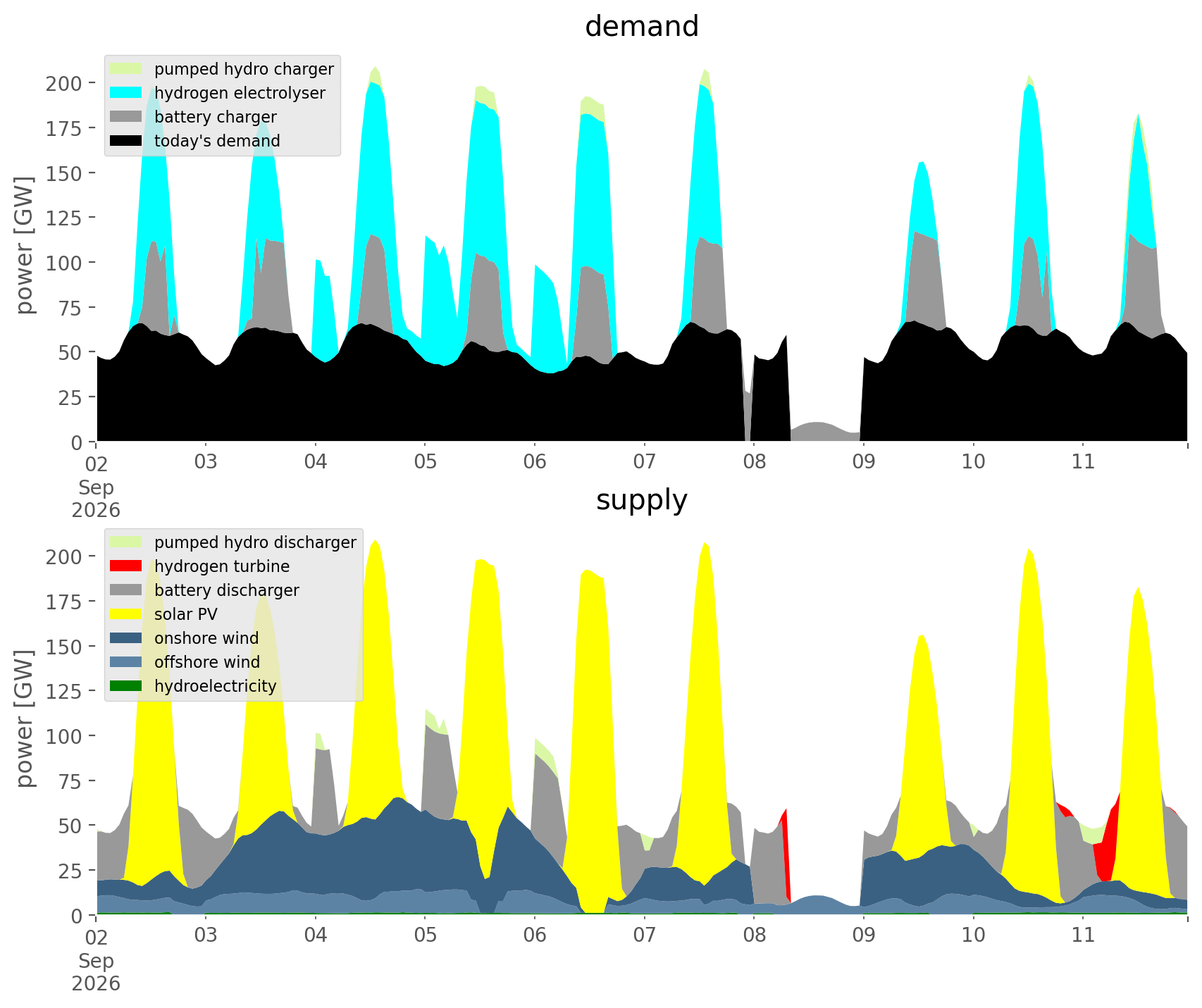Click the 08 tick on demand x-axis
The image size is (1202, 1008).
[754, 462]
